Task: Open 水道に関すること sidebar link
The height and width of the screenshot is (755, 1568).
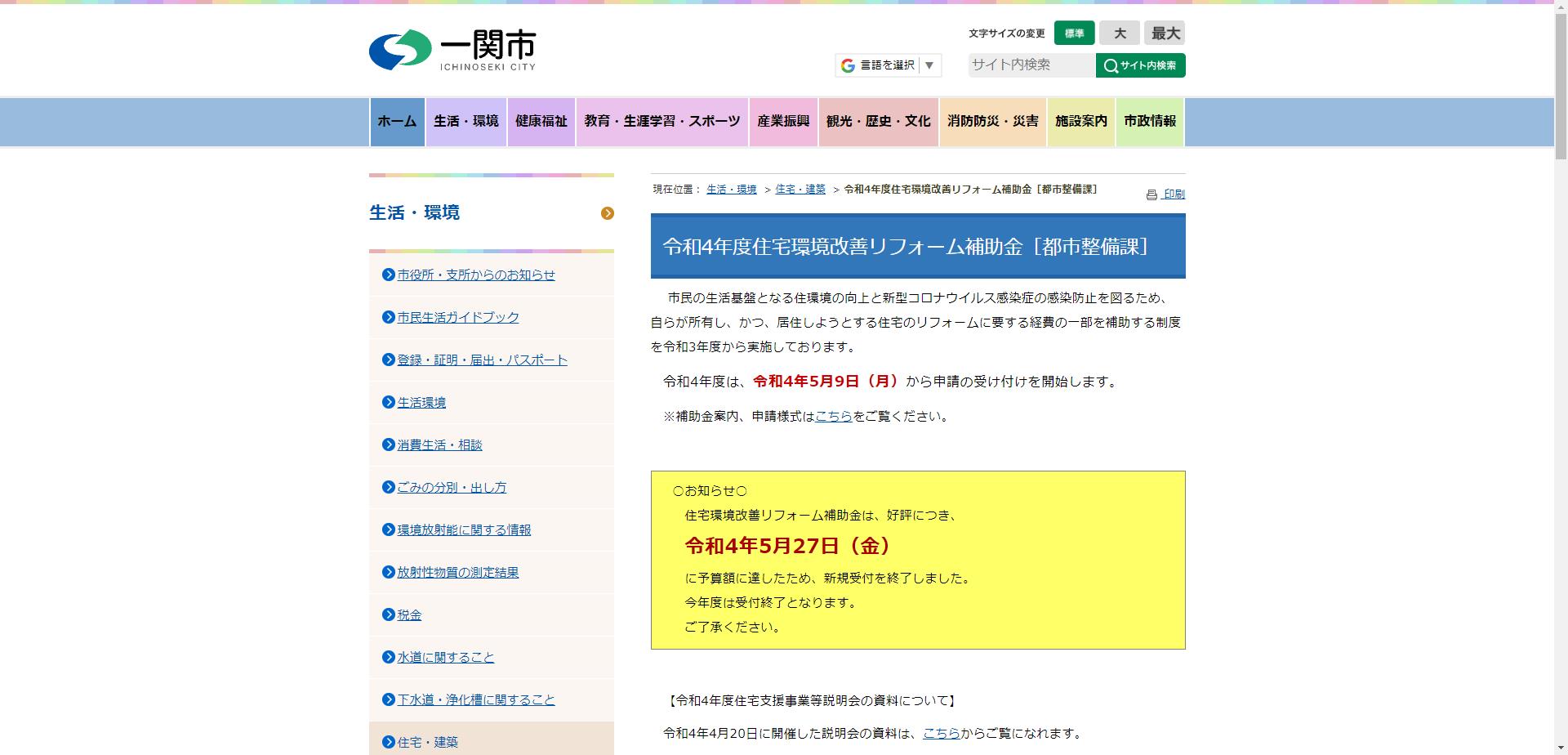Action: click(446, 657)
